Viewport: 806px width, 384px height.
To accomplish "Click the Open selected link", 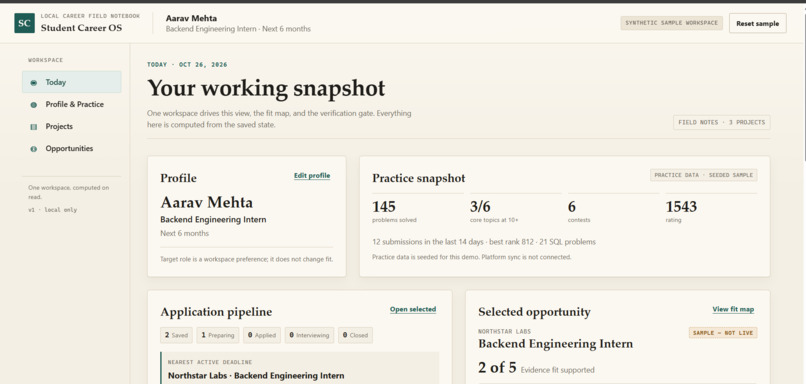I will click(413, 309).
